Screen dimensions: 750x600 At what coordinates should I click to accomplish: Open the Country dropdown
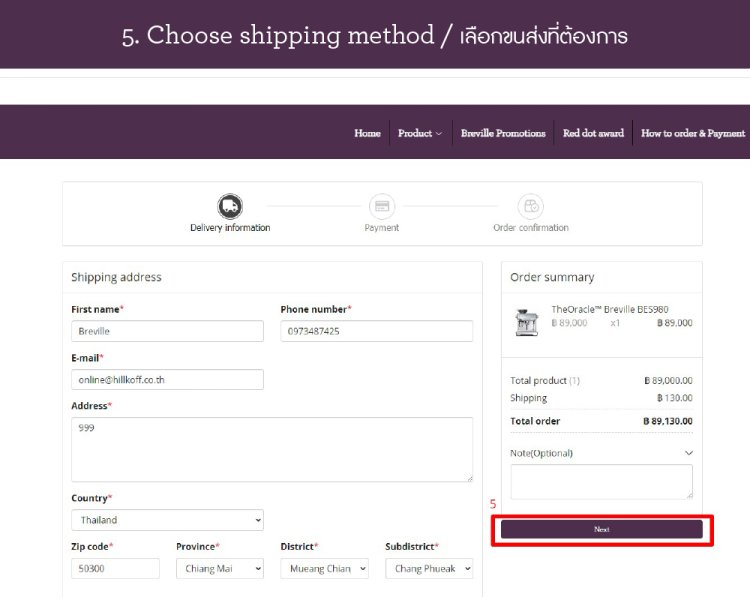click(167, 520)
